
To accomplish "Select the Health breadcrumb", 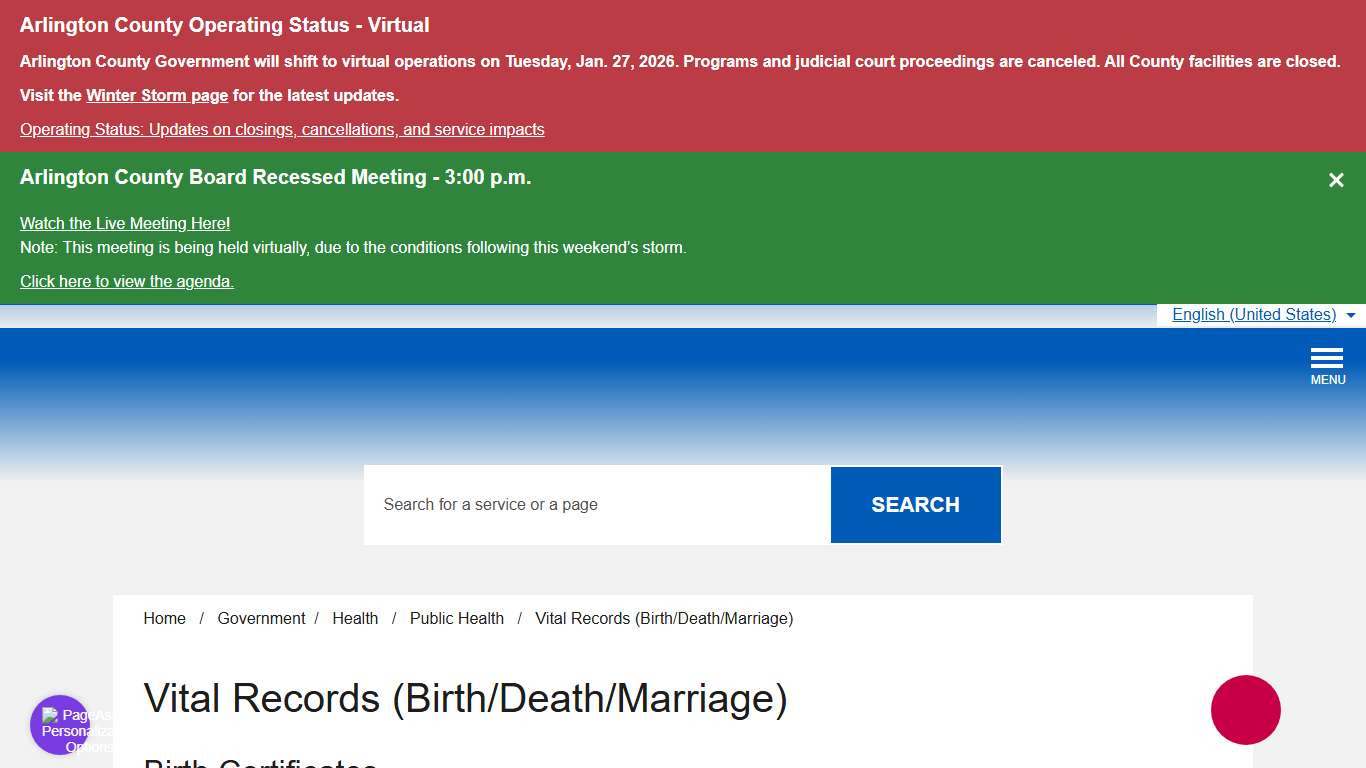I will coord(355,618).
